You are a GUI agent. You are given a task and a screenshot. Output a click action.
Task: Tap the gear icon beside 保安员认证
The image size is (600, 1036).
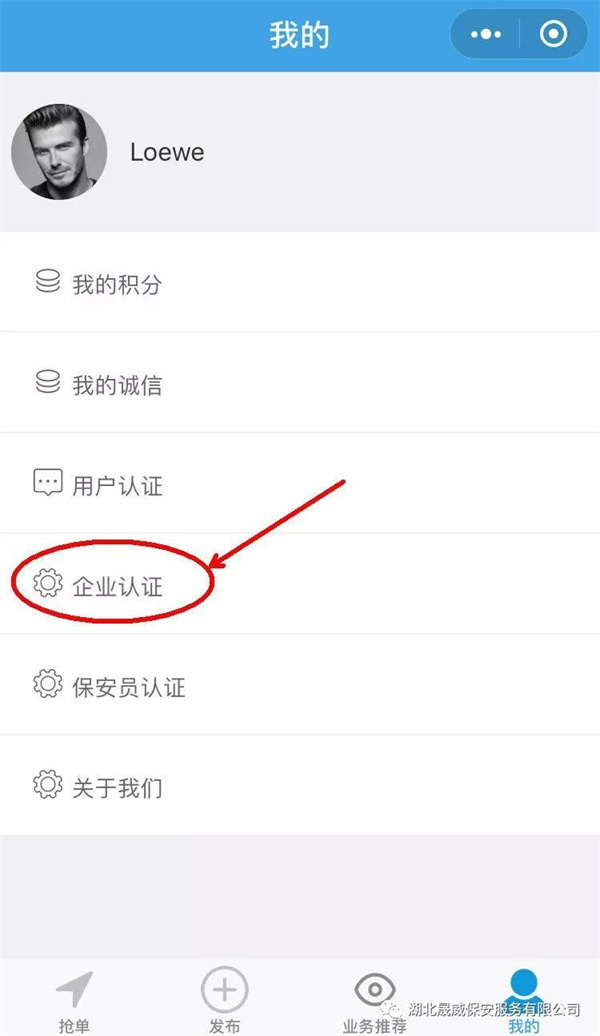(x=48, y=684)
